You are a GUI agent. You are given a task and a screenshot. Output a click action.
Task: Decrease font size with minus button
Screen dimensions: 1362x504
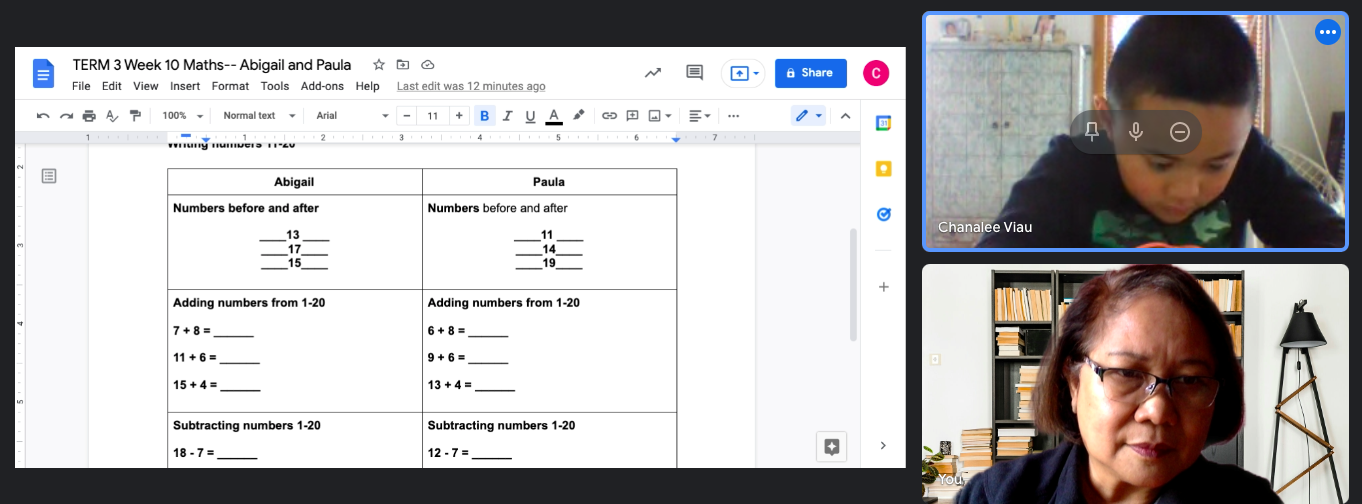click(x=406, y=116)
